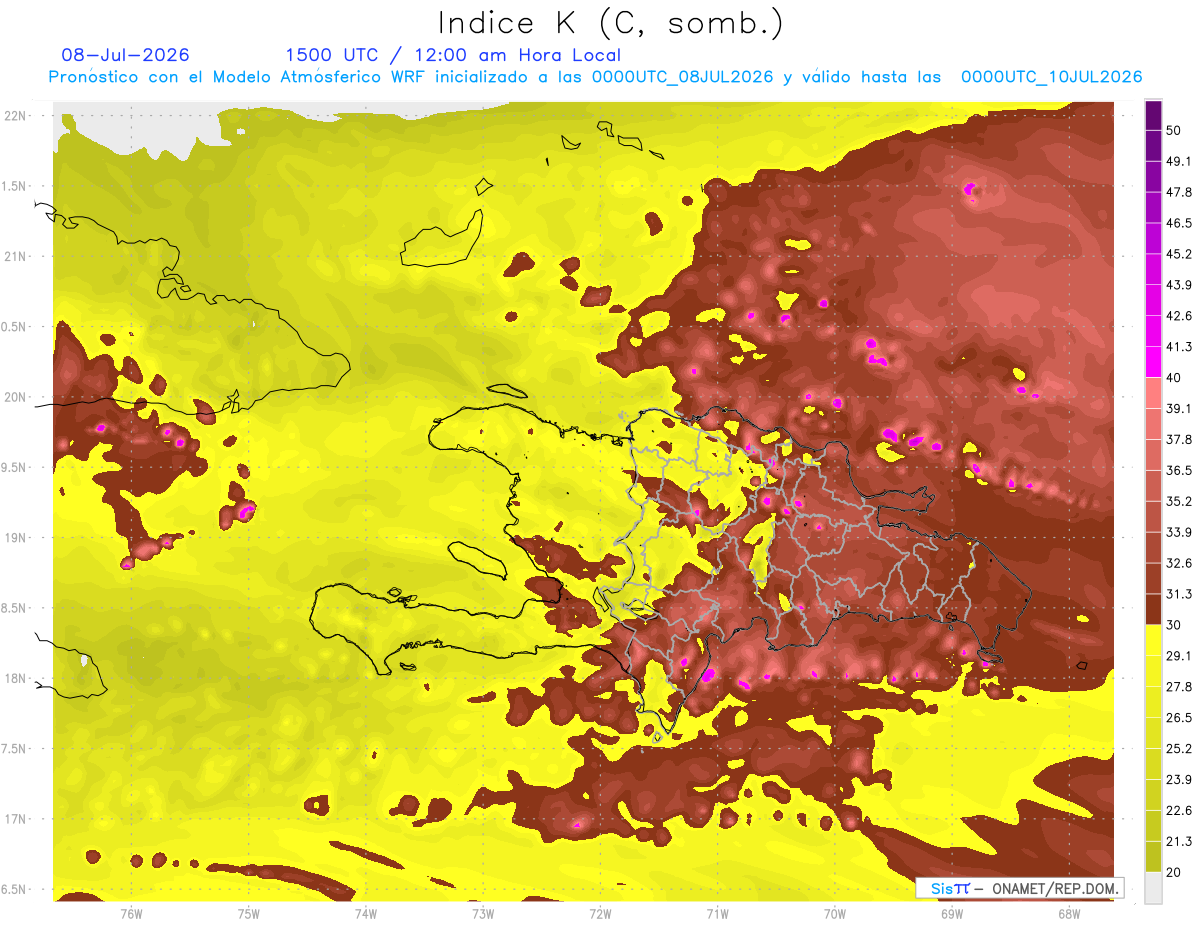Click the map title 'Indice K (C, somb.)'
Viewport: 1200px width, 927px height.
point(611,23)
